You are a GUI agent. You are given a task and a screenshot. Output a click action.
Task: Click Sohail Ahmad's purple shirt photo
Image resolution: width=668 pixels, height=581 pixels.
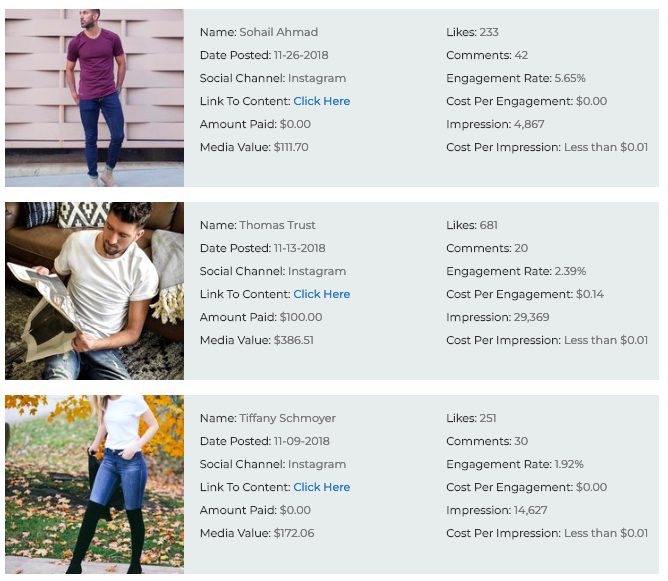pos(95,98)
